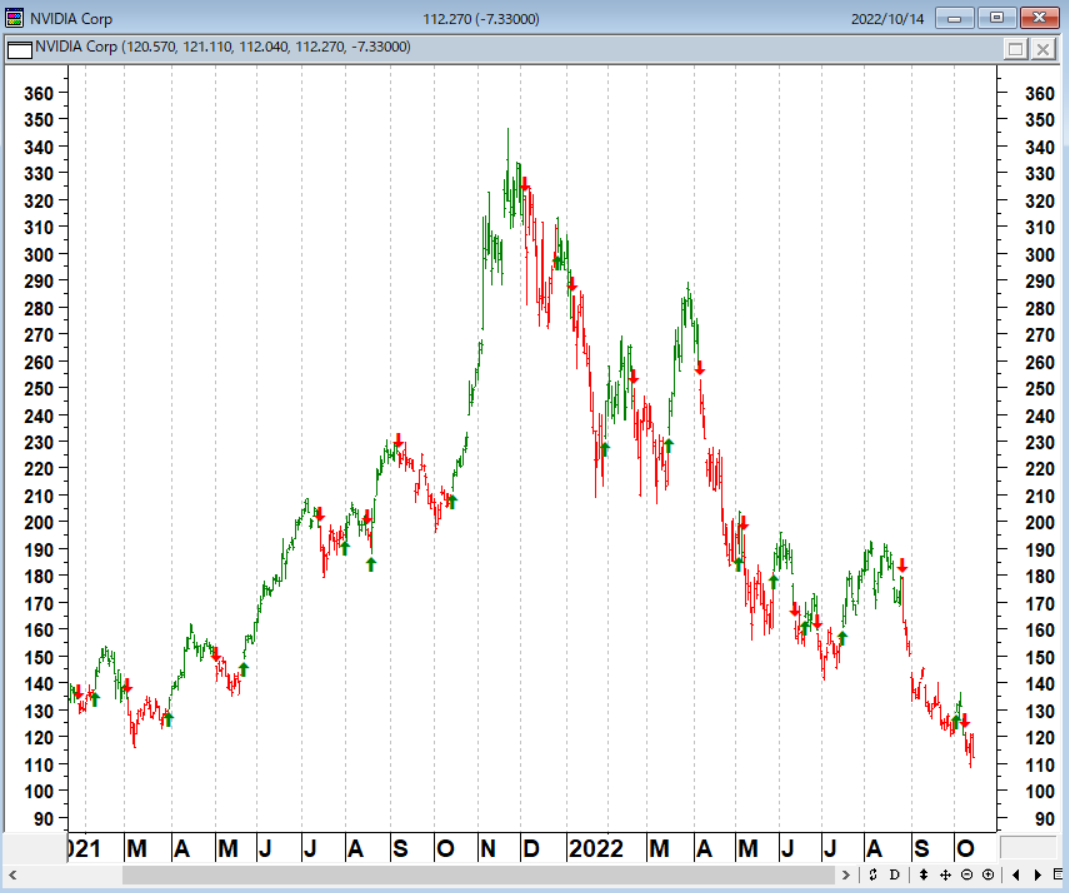Screen dimensions: 1069x893
Task: Zoom in with the plus circle icon
Action: 988,875
